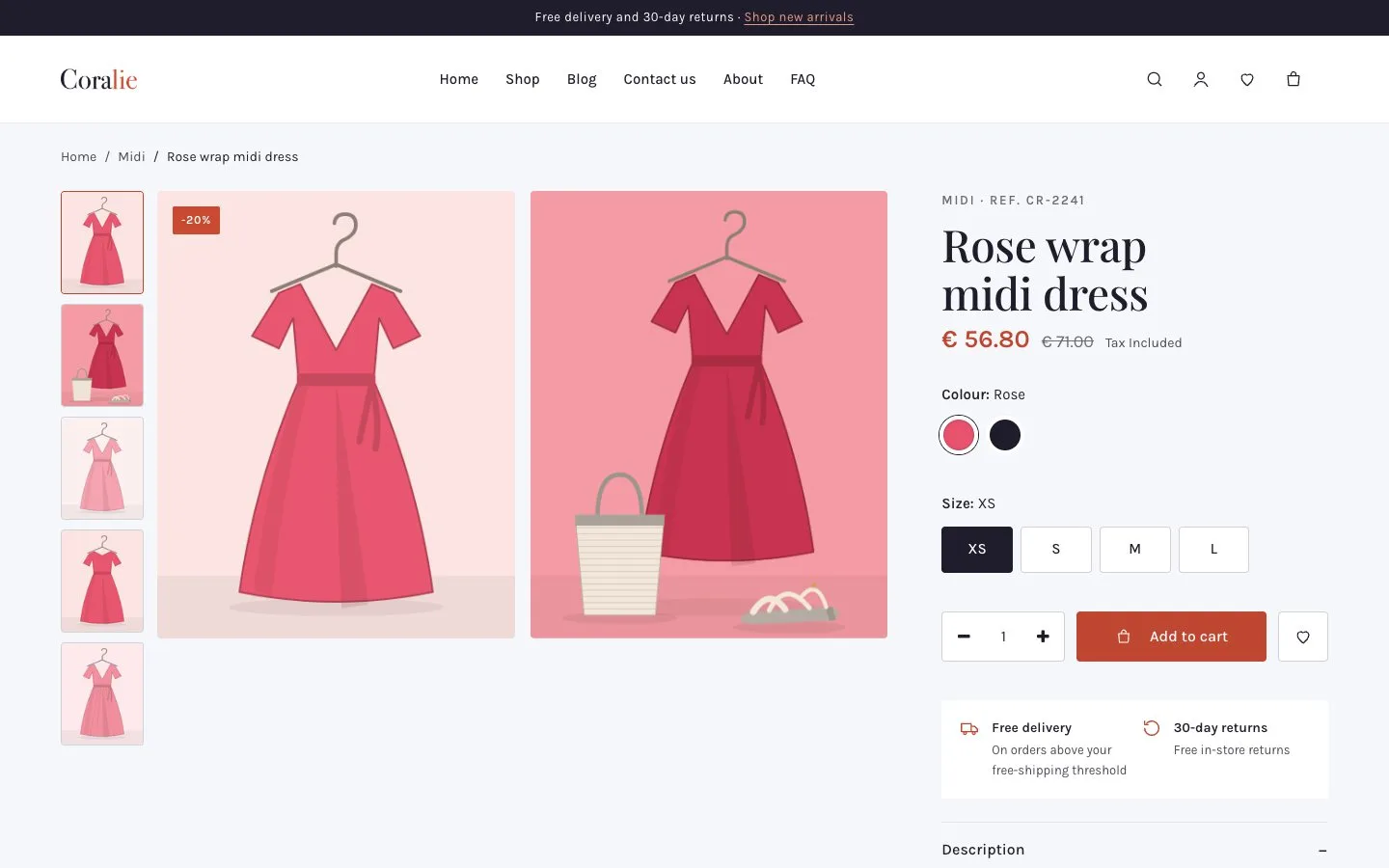This screenshot has width=1389, height=868.
Task: Click the Free in-store returns text
Action: tap(1232, 750)
